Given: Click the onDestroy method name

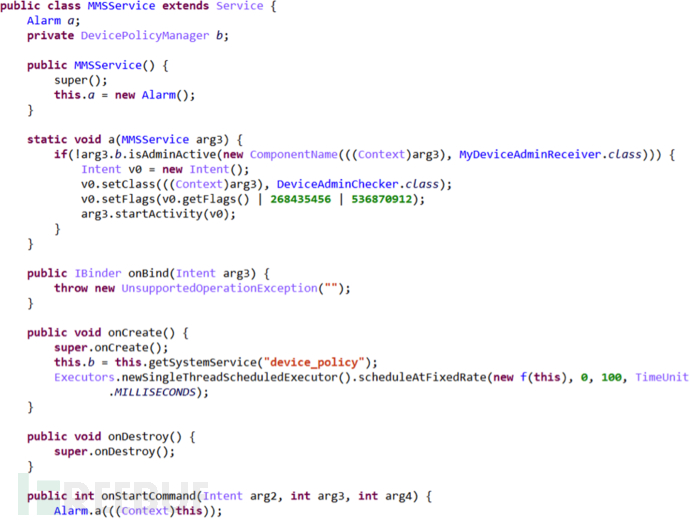Looking at the screenshot, I should (138, 437).
